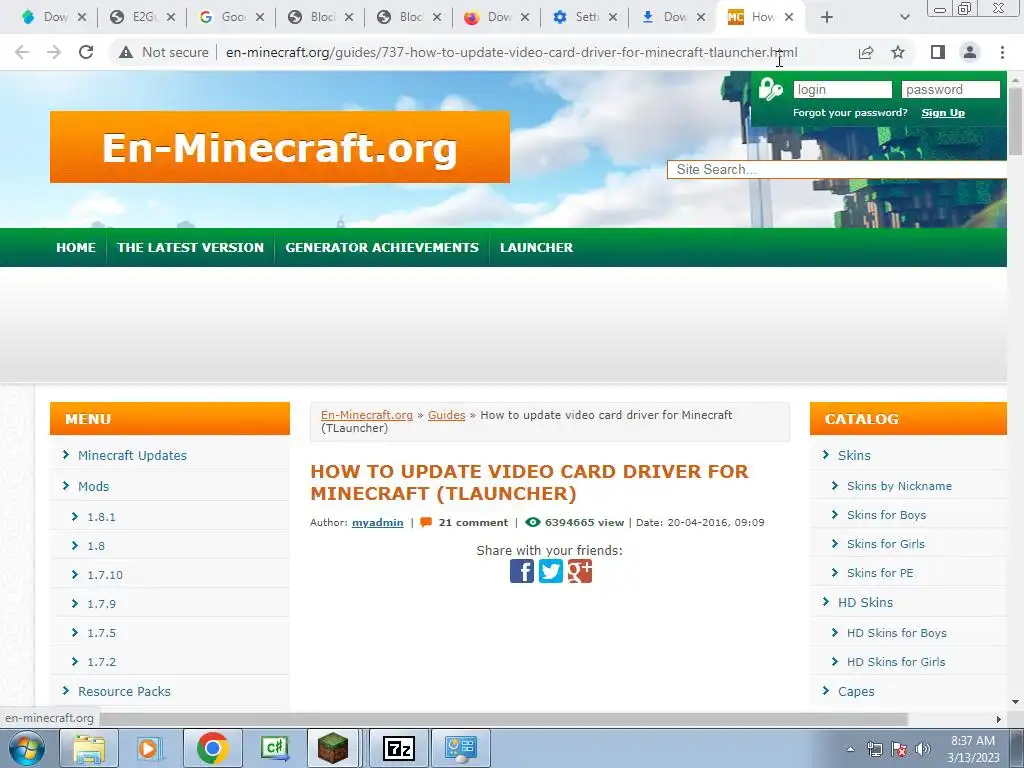Click the password input field
Image resolution: width=1024 pixels, height=768 pixels.
click(951, 89)
